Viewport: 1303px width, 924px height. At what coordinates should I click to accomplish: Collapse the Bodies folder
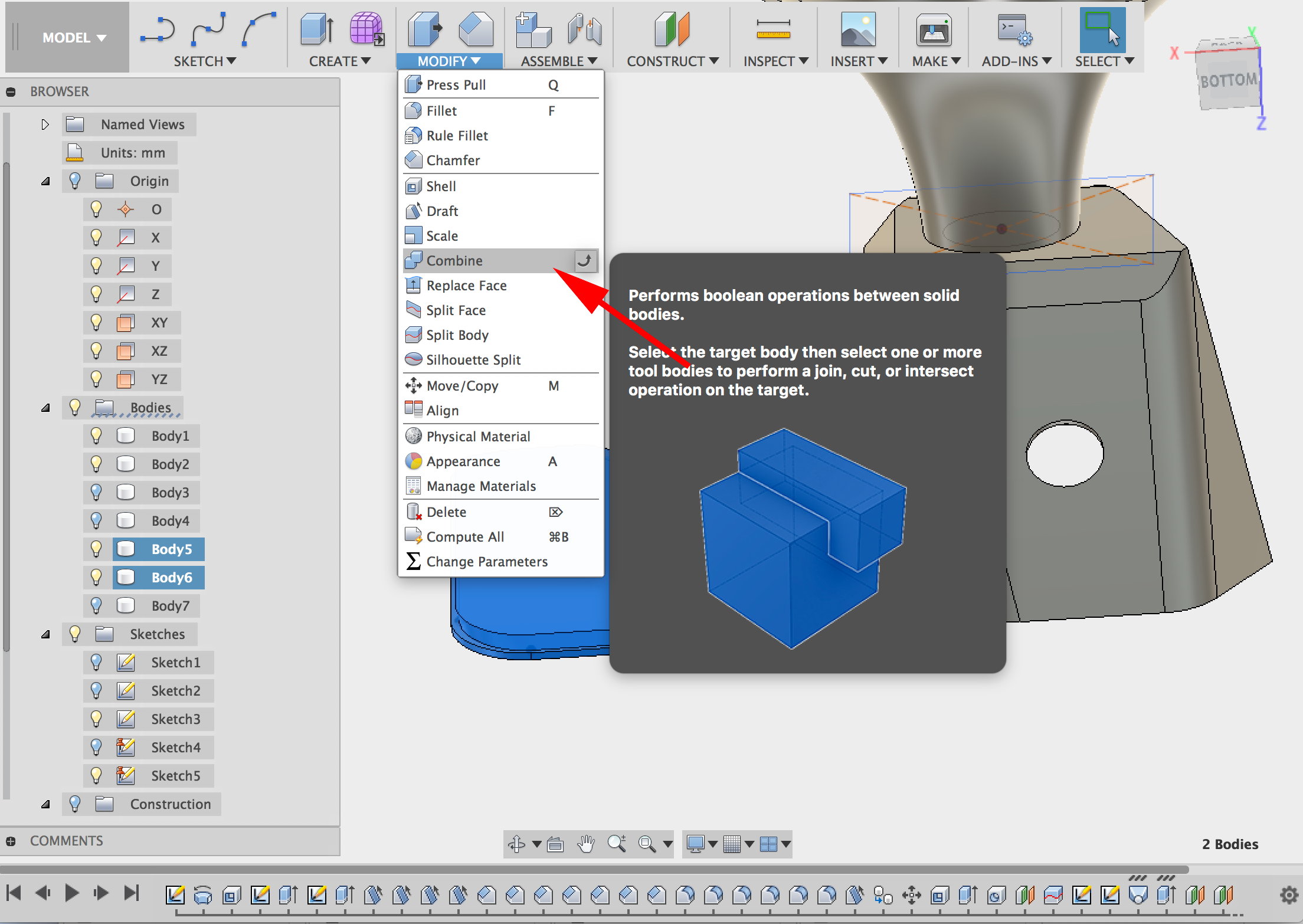[45, 408]
